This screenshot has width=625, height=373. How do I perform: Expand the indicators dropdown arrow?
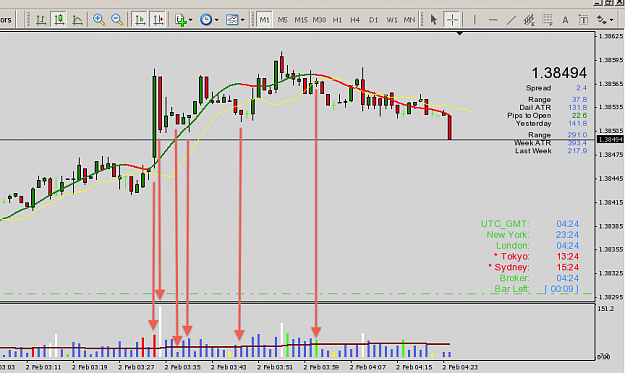191,20
